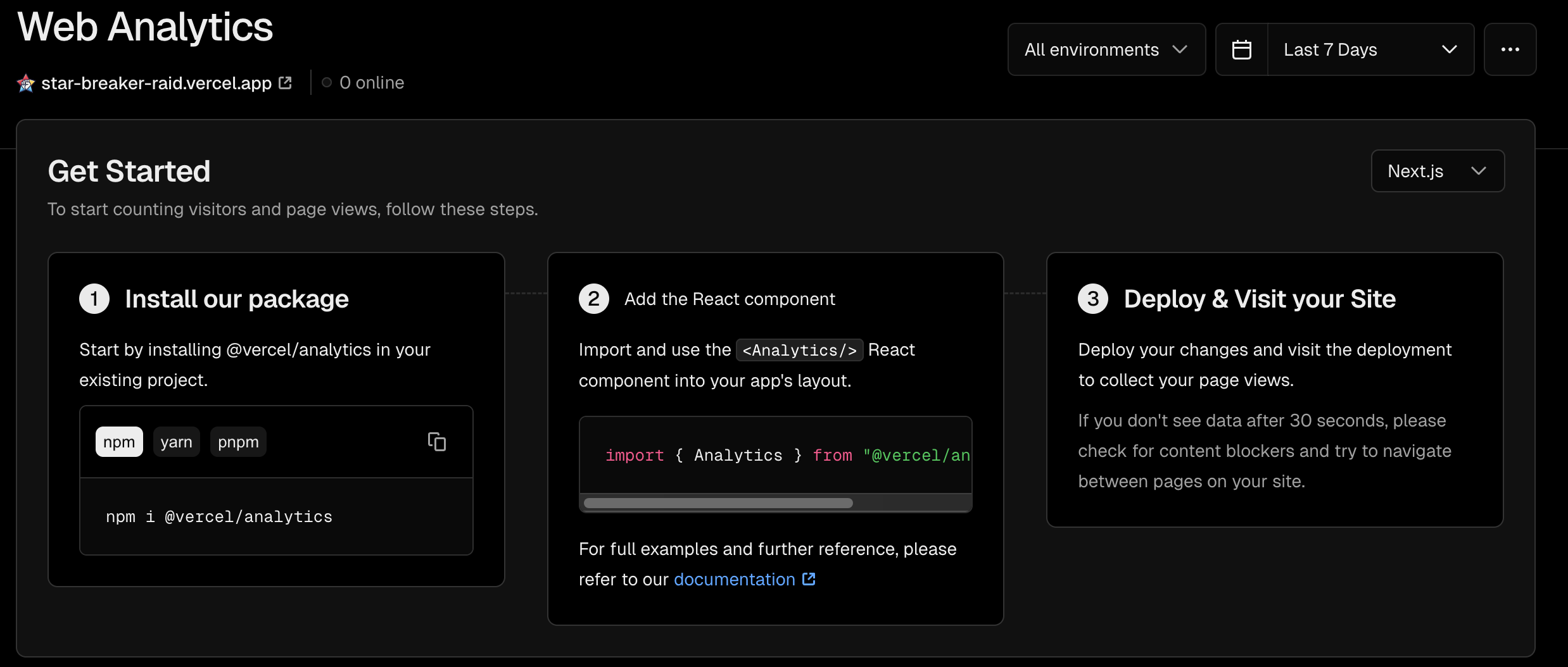The height and width of the screenshot is (667, 1568).
Task: Click the external link icon after documentation
Action: pyautogui.click(x=809, y=579)
